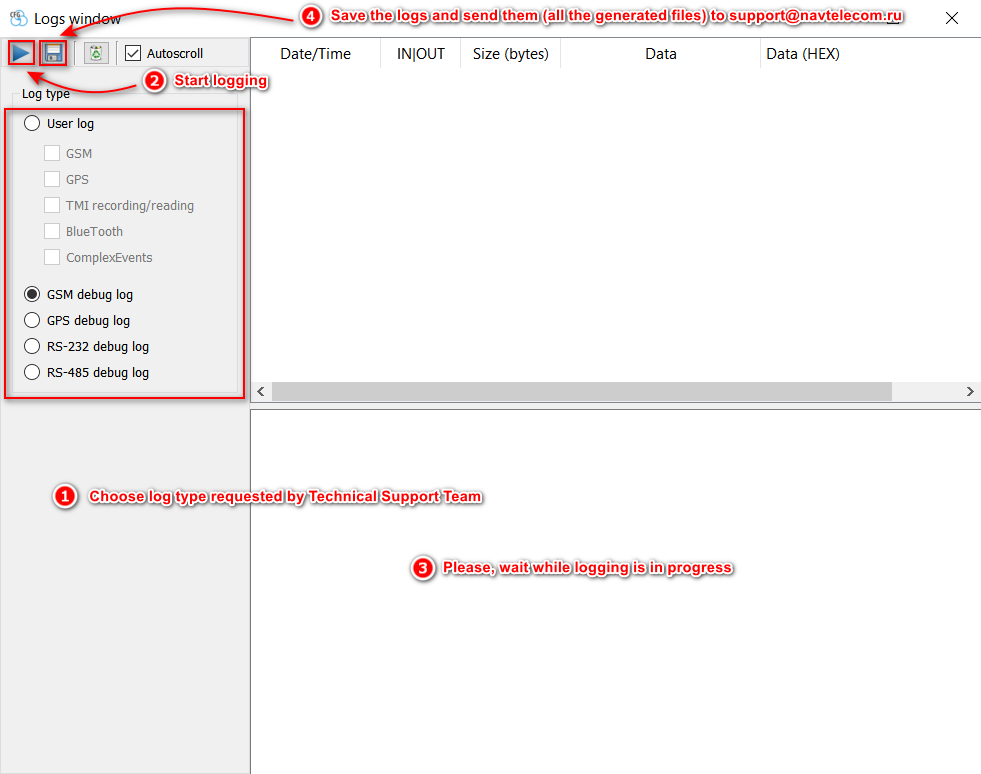Viewport: 981px width, 774px height.
Task: Enable the ComplexEvents checkbox
Action: [52, 258]
